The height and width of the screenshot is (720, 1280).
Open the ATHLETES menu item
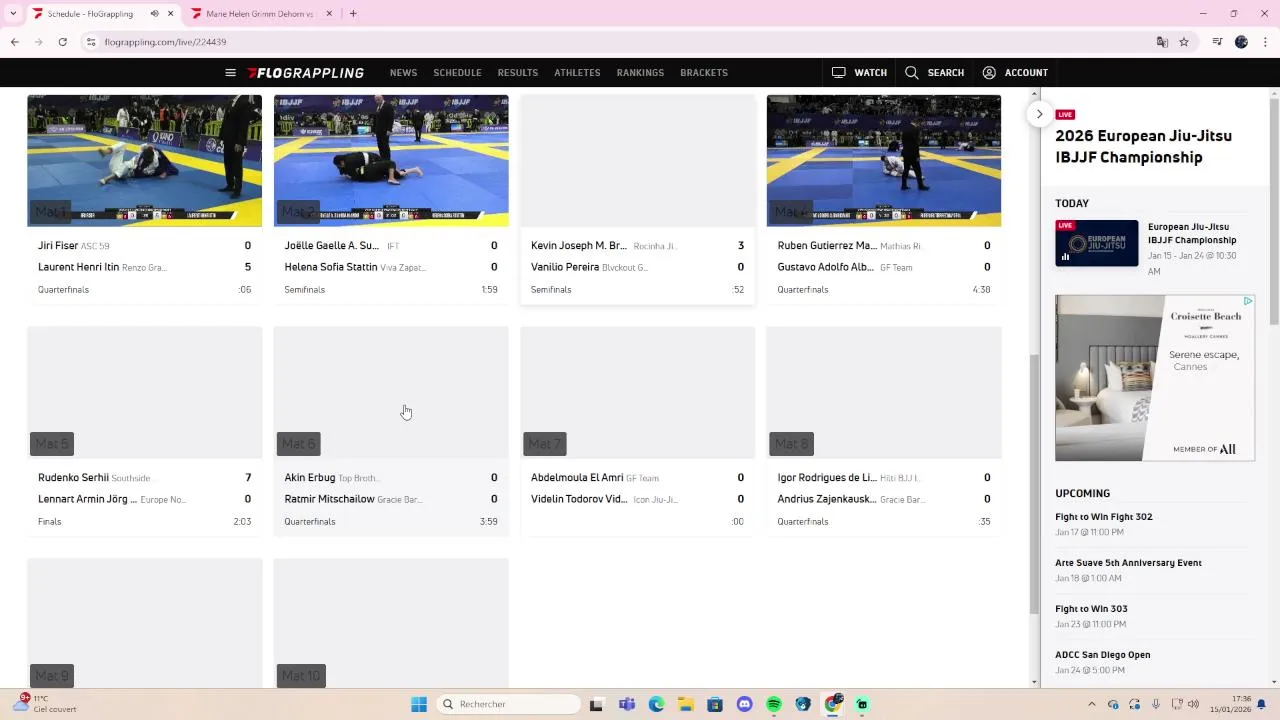tap(577, 73)
